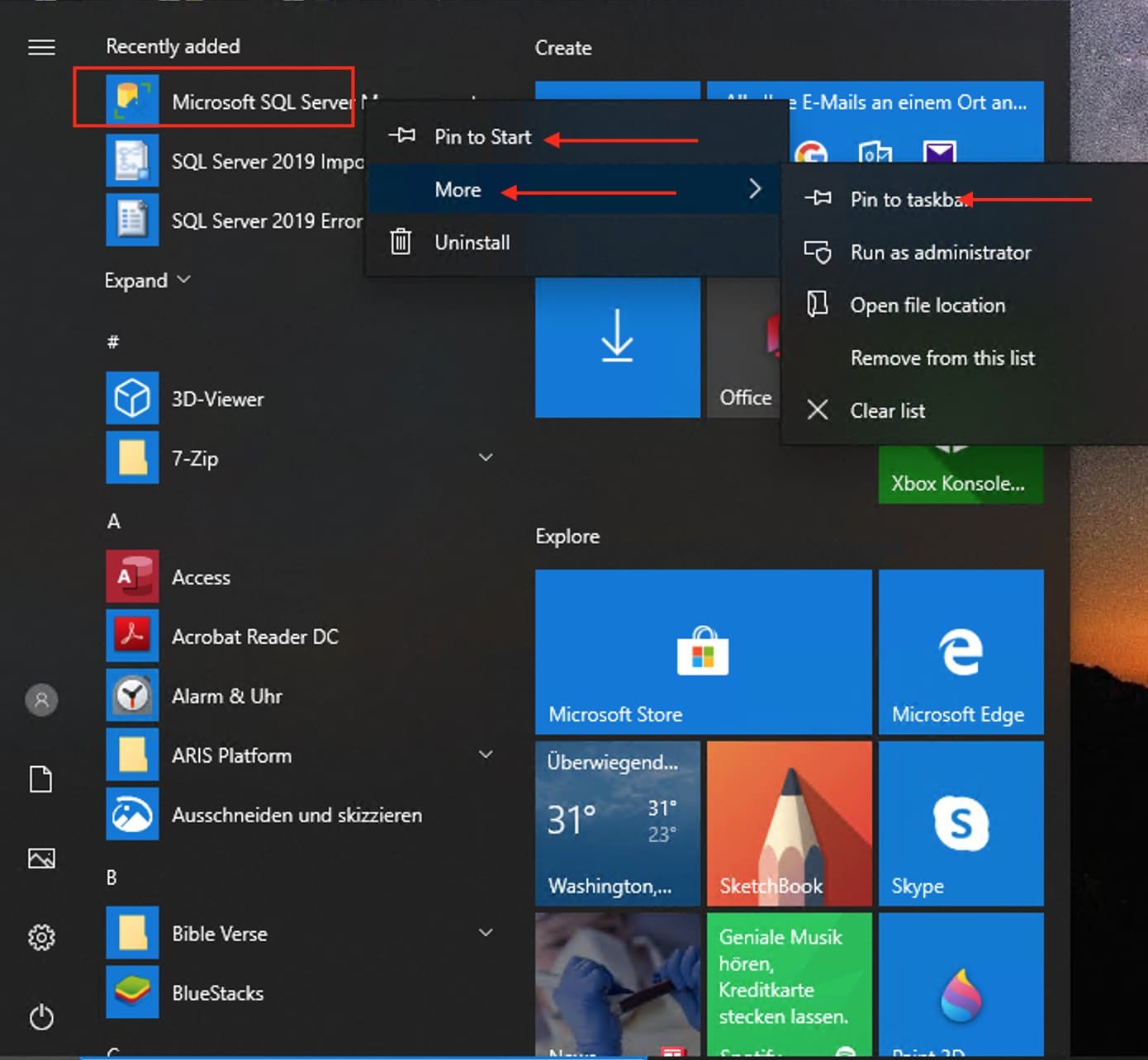Expand the Bible Verse folder chevron

tap(486, 933)
